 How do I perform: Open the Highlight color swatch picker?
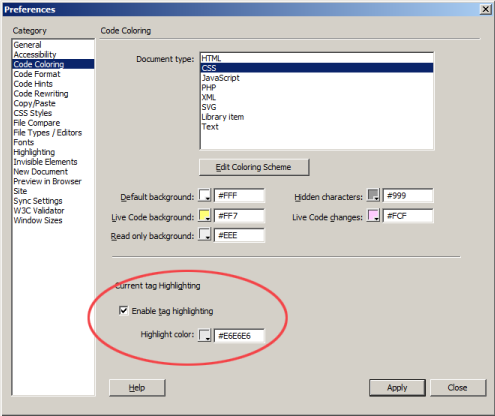point(205,335)
